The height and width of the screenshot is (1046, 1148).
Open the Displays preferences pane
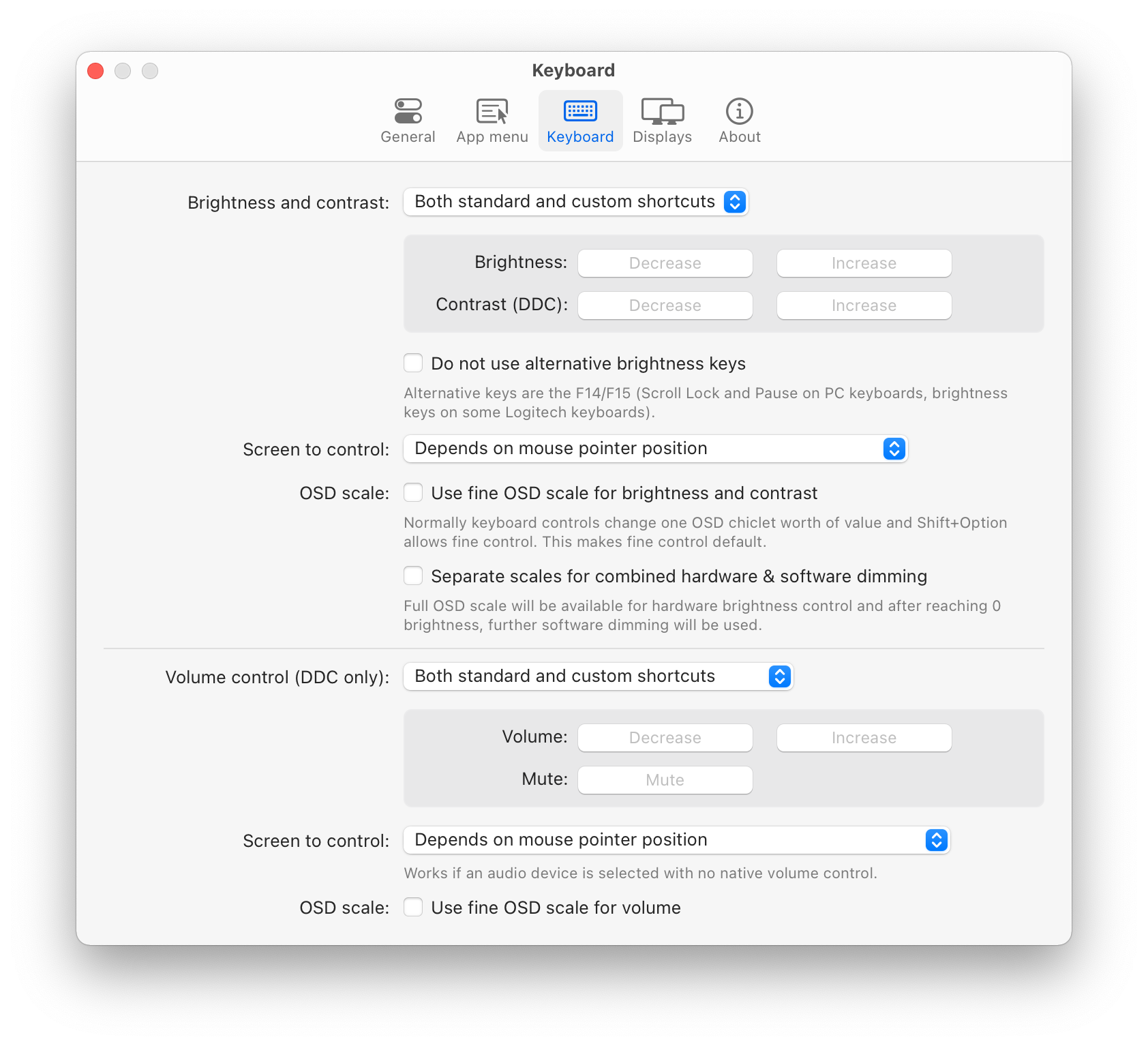coord(662,120)
